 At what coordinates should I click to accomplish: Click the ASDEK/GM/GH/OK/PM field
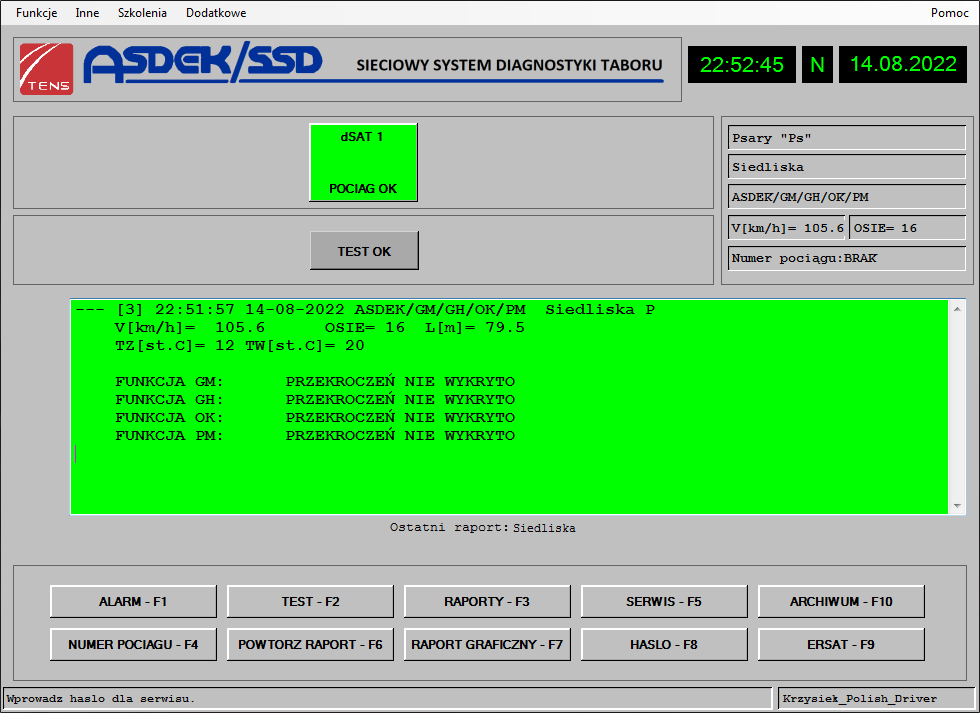pos(847,197)
